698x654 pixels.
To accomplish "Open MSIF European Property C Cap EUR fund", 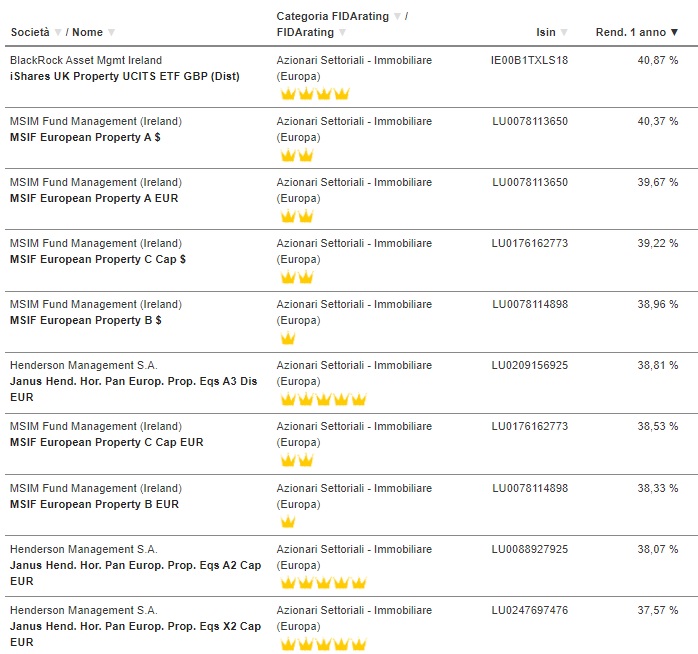I will 106,442.
